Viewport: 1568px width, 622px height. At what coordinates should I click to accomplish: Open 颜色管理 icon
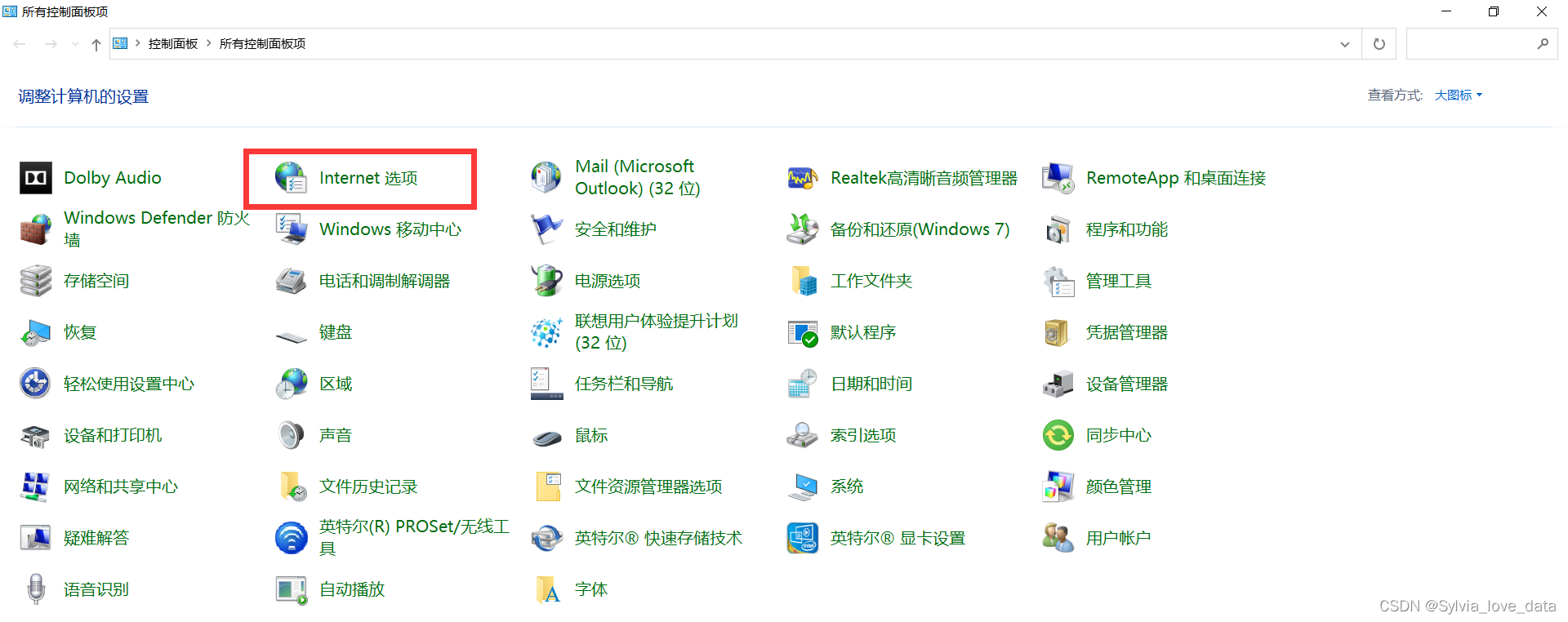tap(1058, 486)
